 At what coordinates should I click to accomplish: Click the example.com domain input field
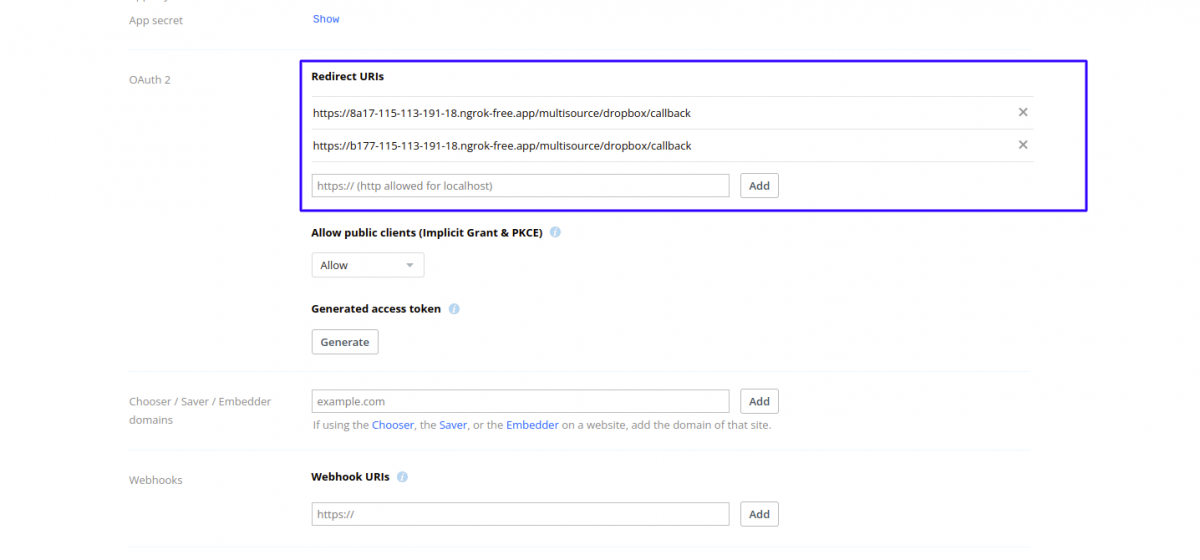pos(520,401)
